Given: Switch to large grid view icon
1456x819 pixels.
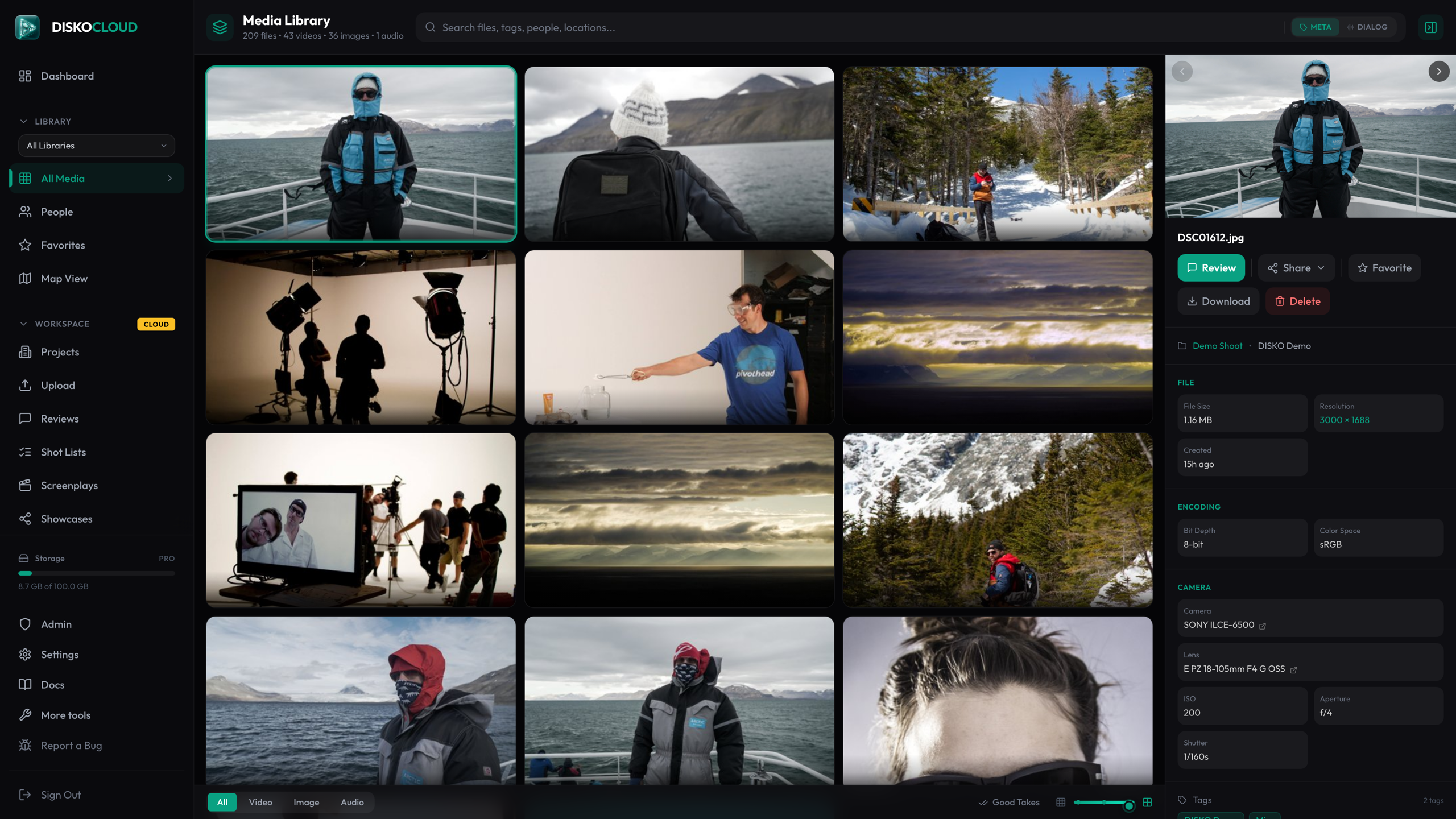Looking at the screenshot, I should (1147, 803).
